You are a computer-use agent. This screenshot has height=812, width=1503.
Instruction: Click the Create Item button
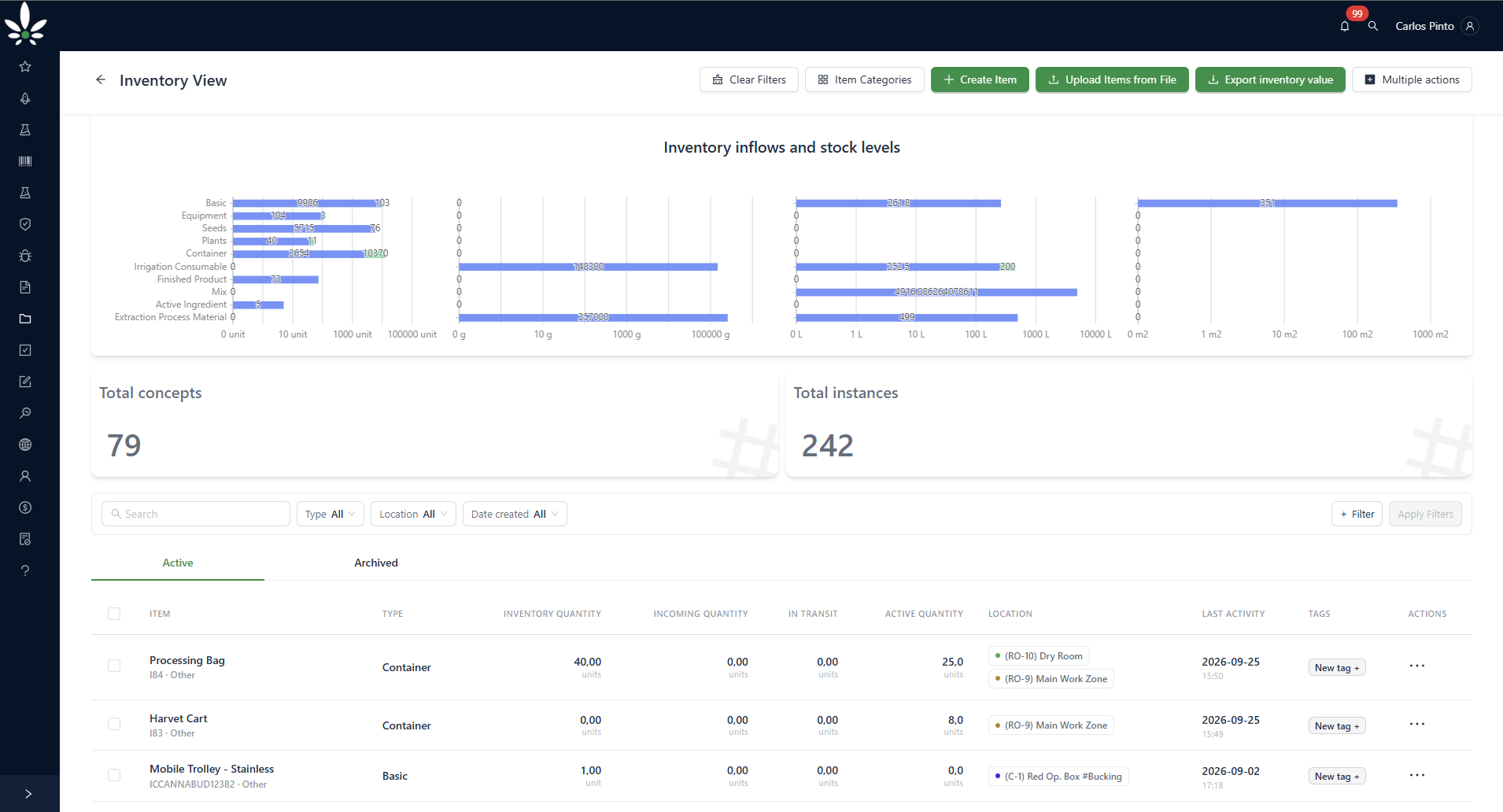980,79
